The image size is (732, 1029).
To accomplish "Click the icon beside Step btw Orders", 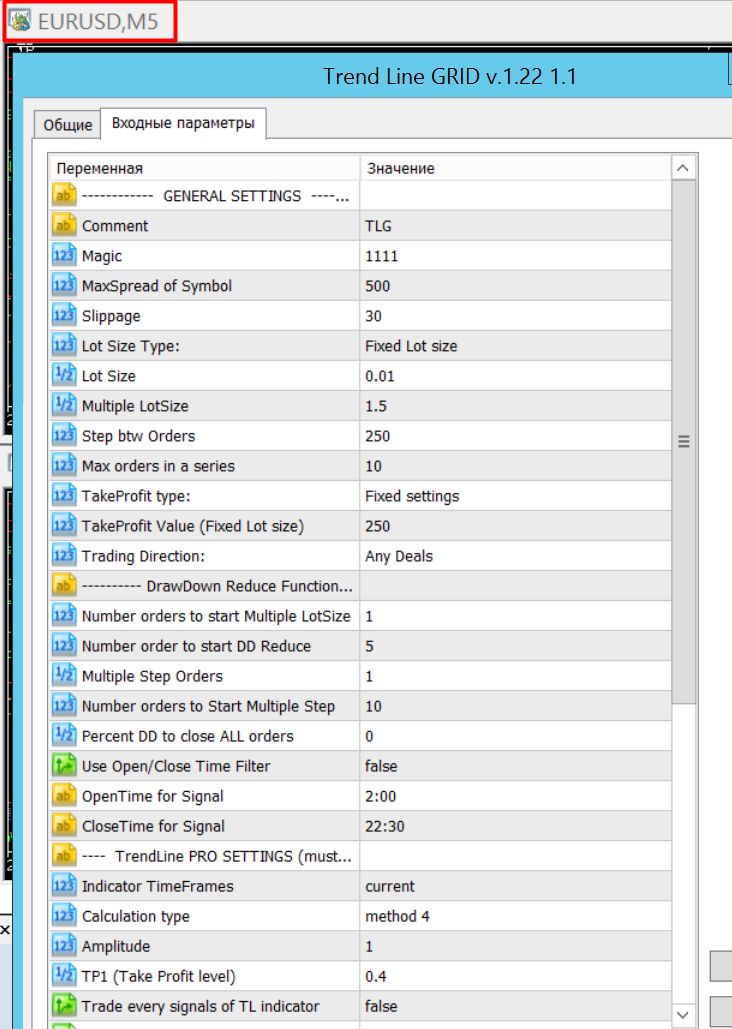I will tap(64, 436).
